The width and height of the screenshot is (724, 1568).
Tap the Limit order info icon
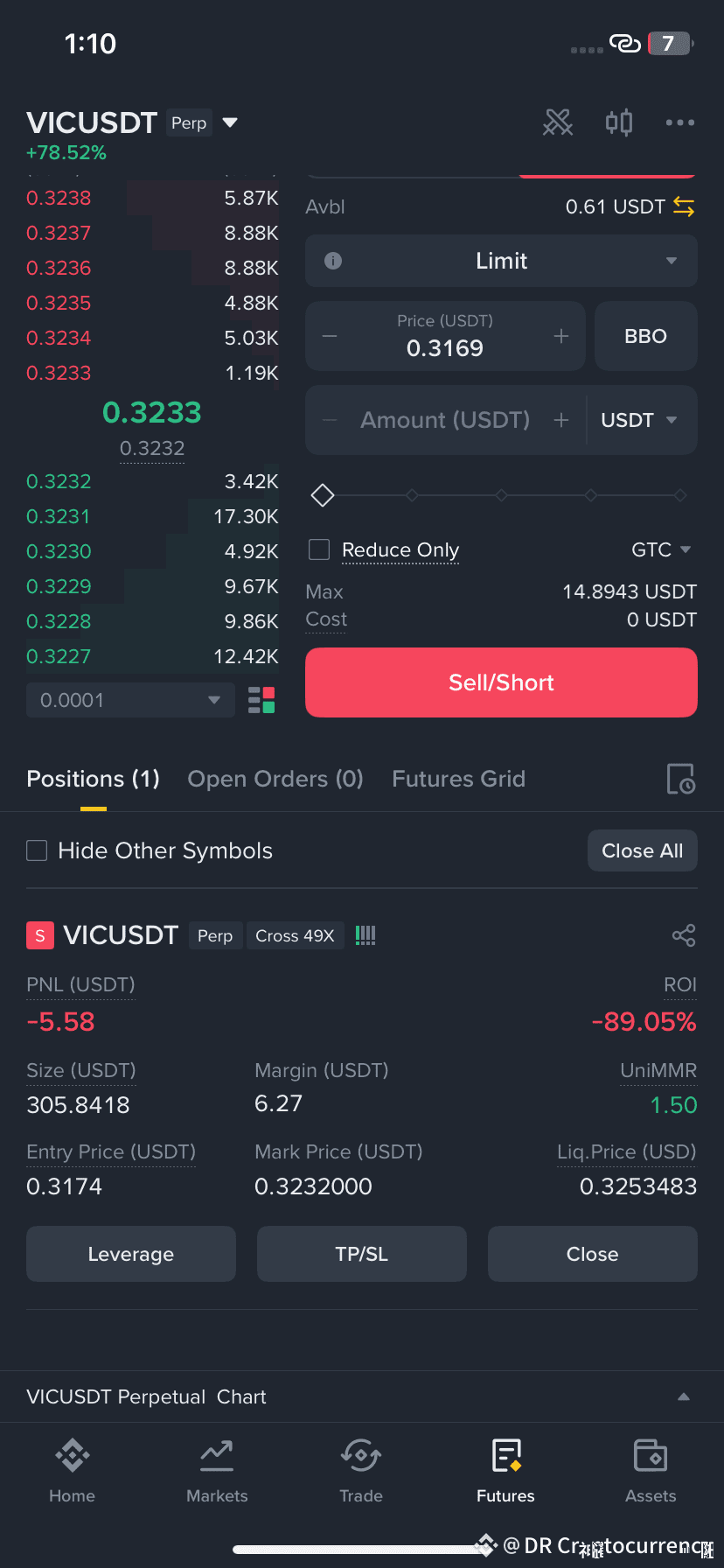click(x=333, y=261)
